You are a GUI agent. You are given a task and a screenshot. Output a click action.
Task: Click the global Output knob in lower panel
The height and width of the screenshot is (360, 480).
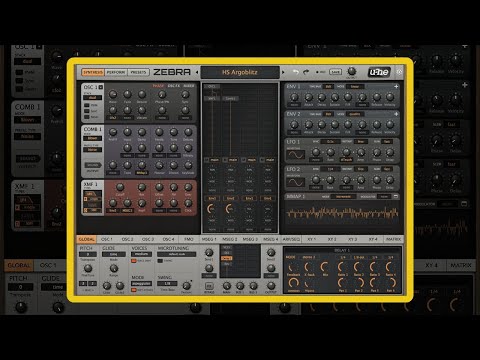coord(271,285)
